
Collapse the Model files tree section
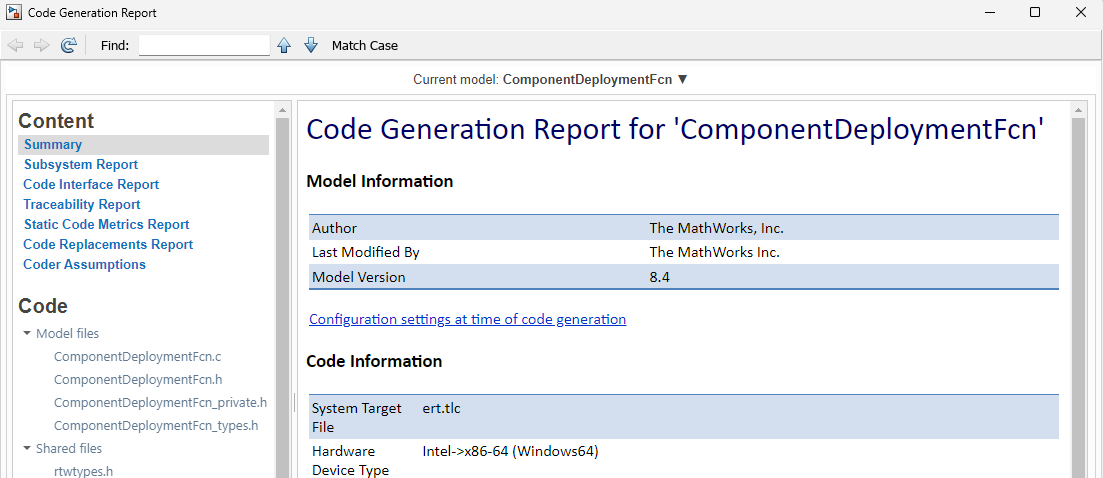pyautogui.click(x=27, y=334)
